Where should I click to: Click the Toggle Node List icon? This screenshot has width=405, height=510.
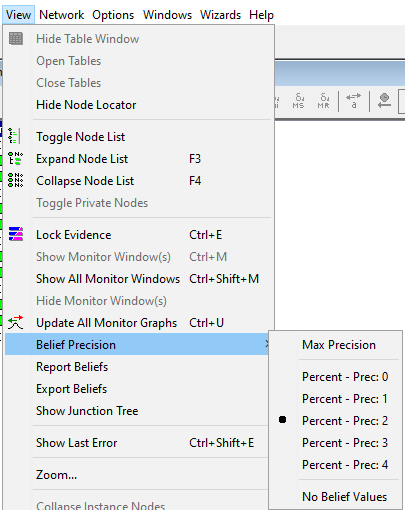coord(14,136)
